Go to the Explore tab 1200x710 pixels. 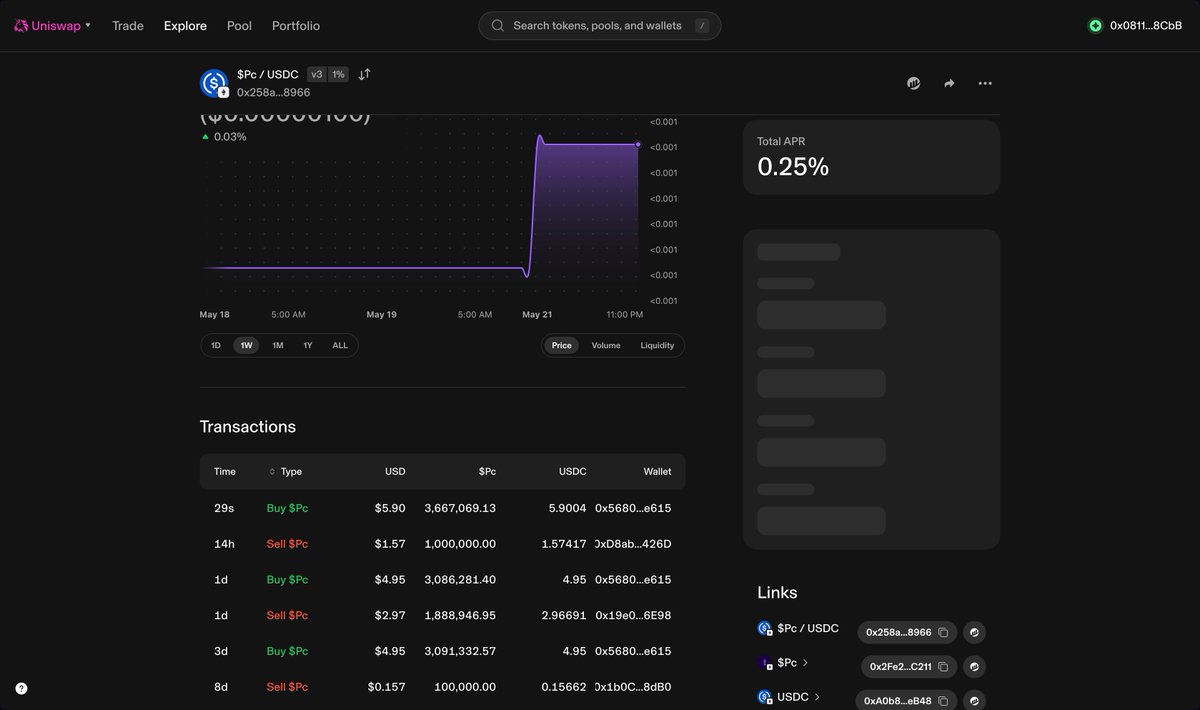185,26
